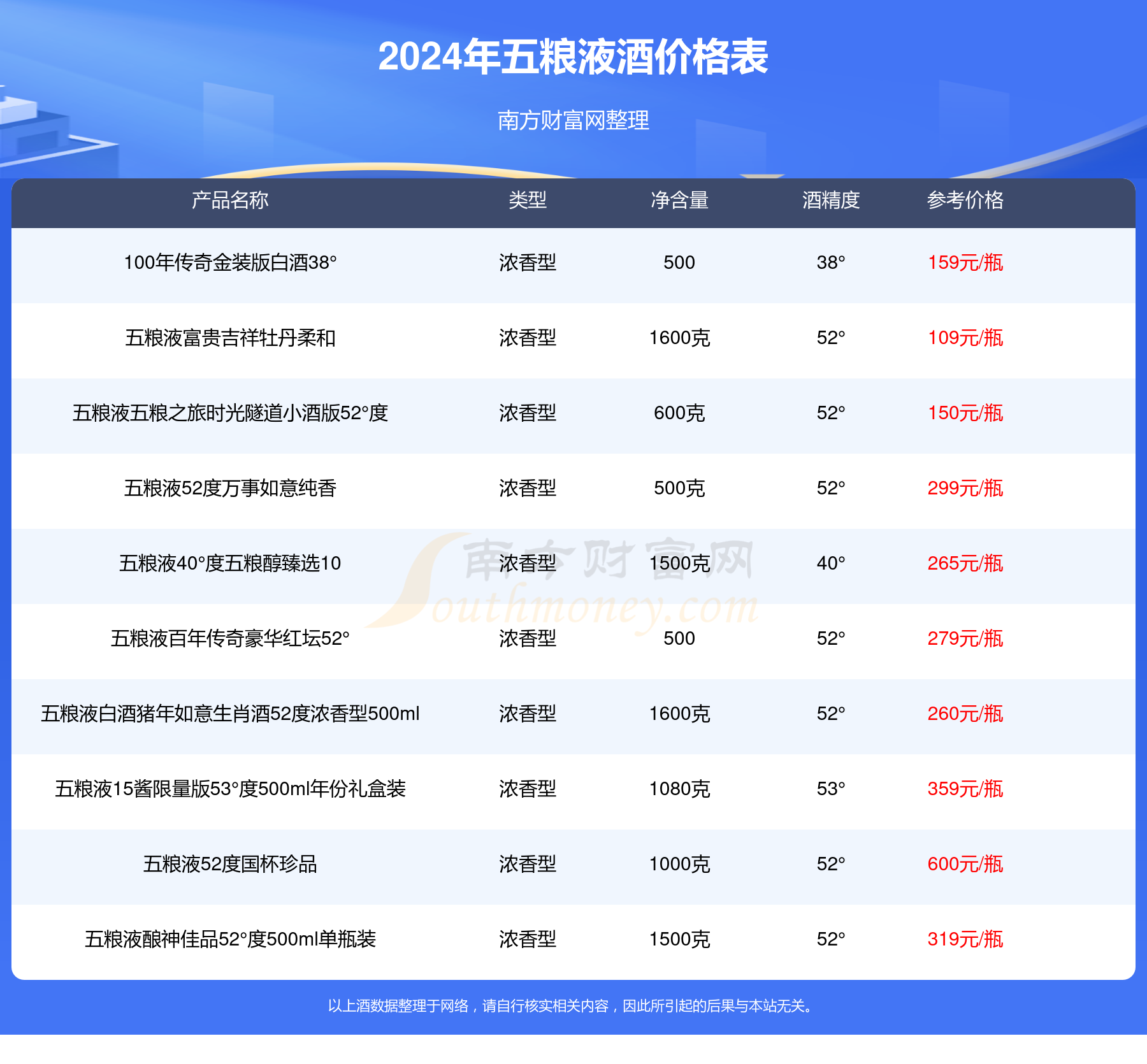Image resolution: width=1147 pixels, height=1064 pixels.
Task: Click the 参考价格 column header
Action: point(965,200)
